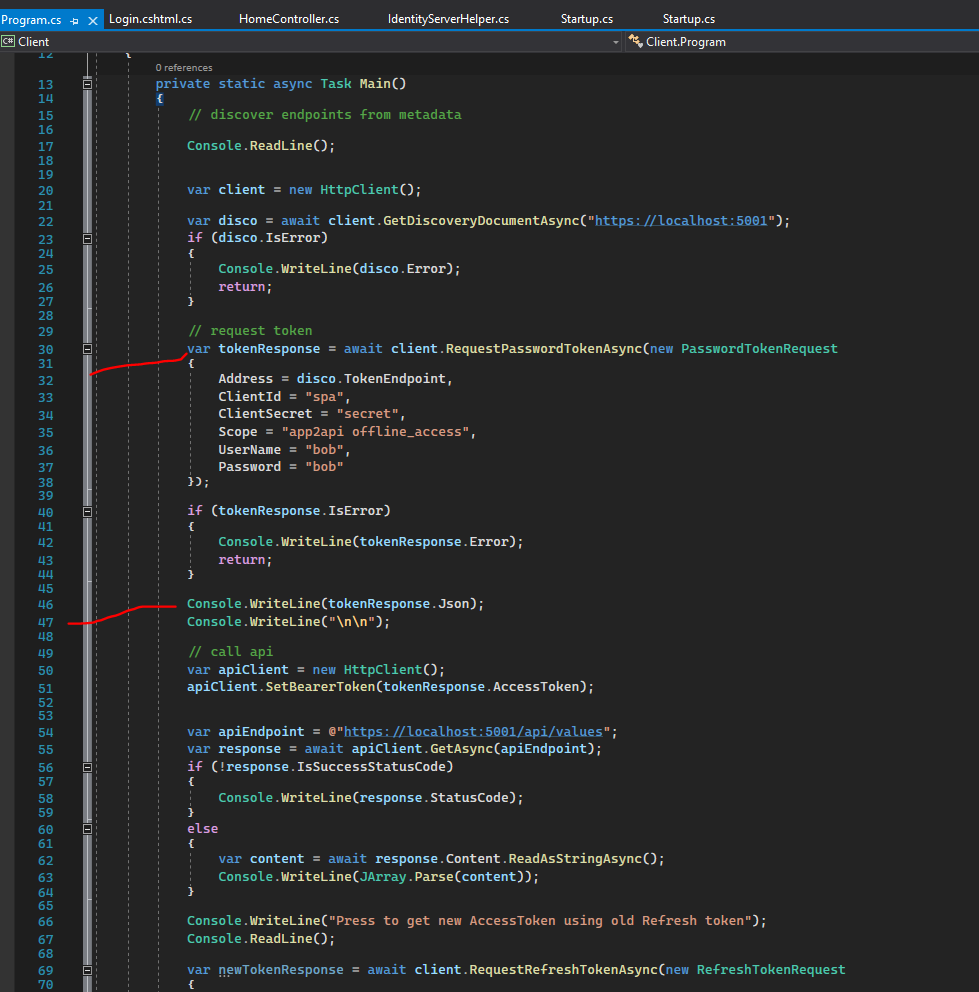This screenshot has height=992, width=979.
Task: Collapse the else block after IsSuccessStatusCode check
Action: click(x=87, y=828)
